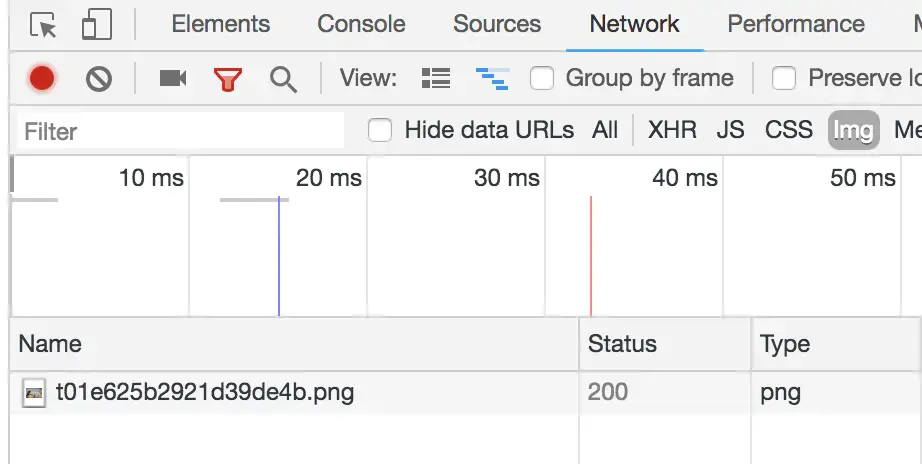Toggle the waterfall overview view icon
This screenshot has height=464, width=922.
[x=493, y=79]
